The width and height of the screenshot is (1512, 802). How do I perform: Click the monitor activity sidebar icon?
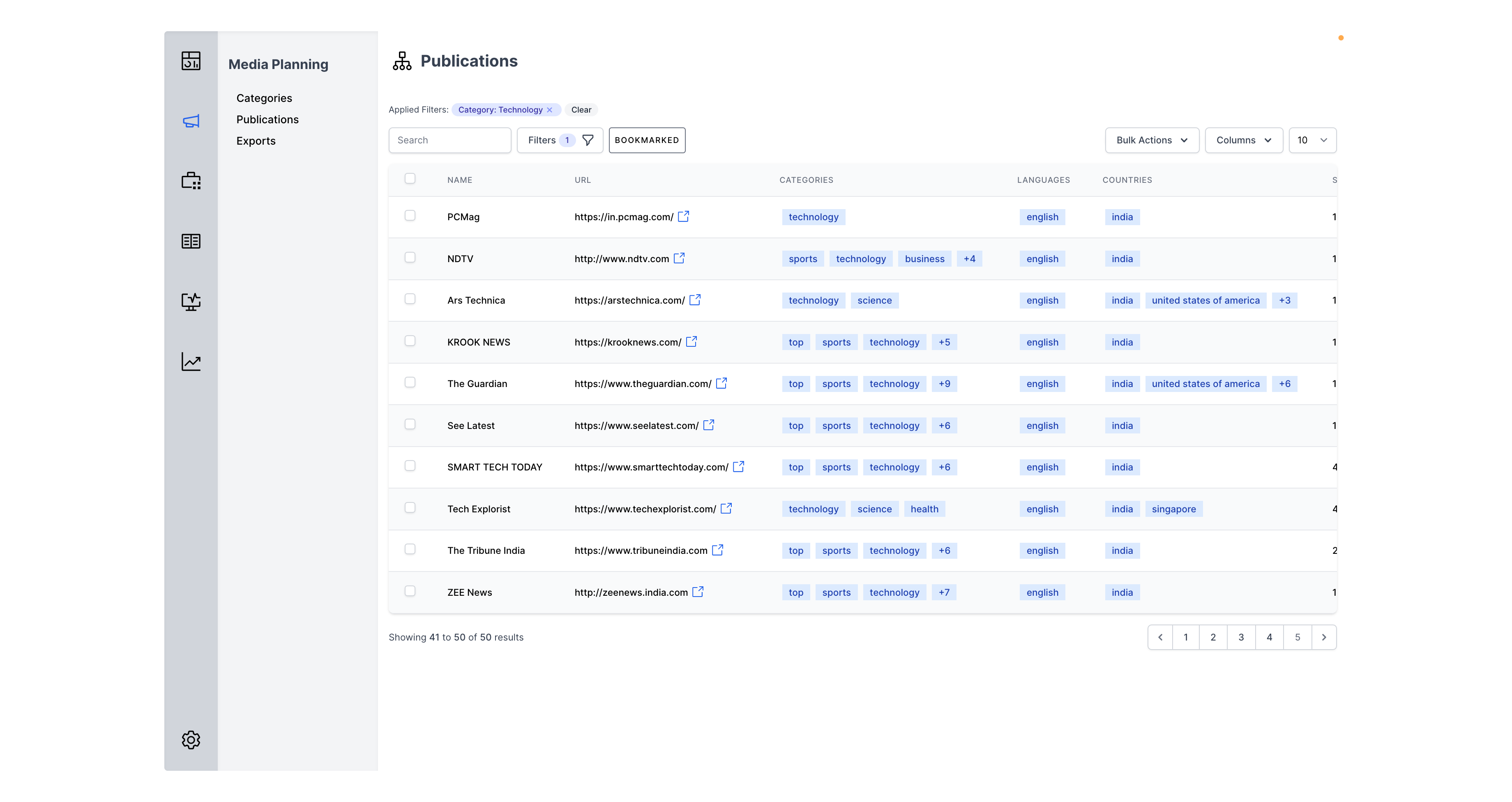[x=191, y=302]
